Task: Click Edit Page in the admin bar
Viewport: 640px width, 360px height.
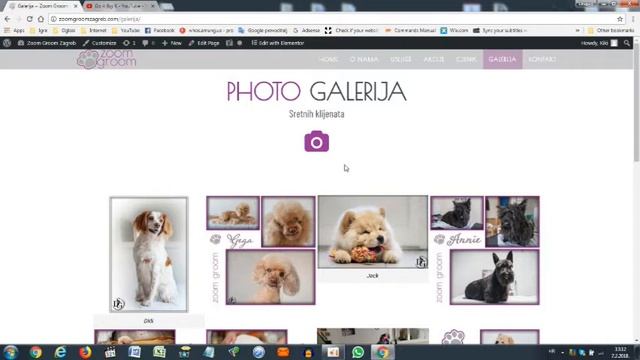Action: (x=204, y=43)
